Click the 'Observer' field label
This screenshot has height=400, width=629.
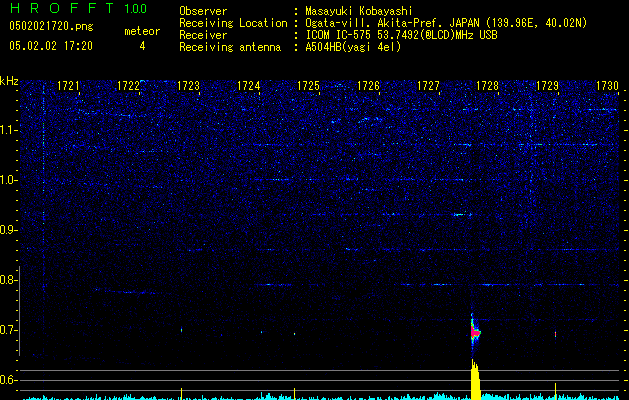pos(203,11)
